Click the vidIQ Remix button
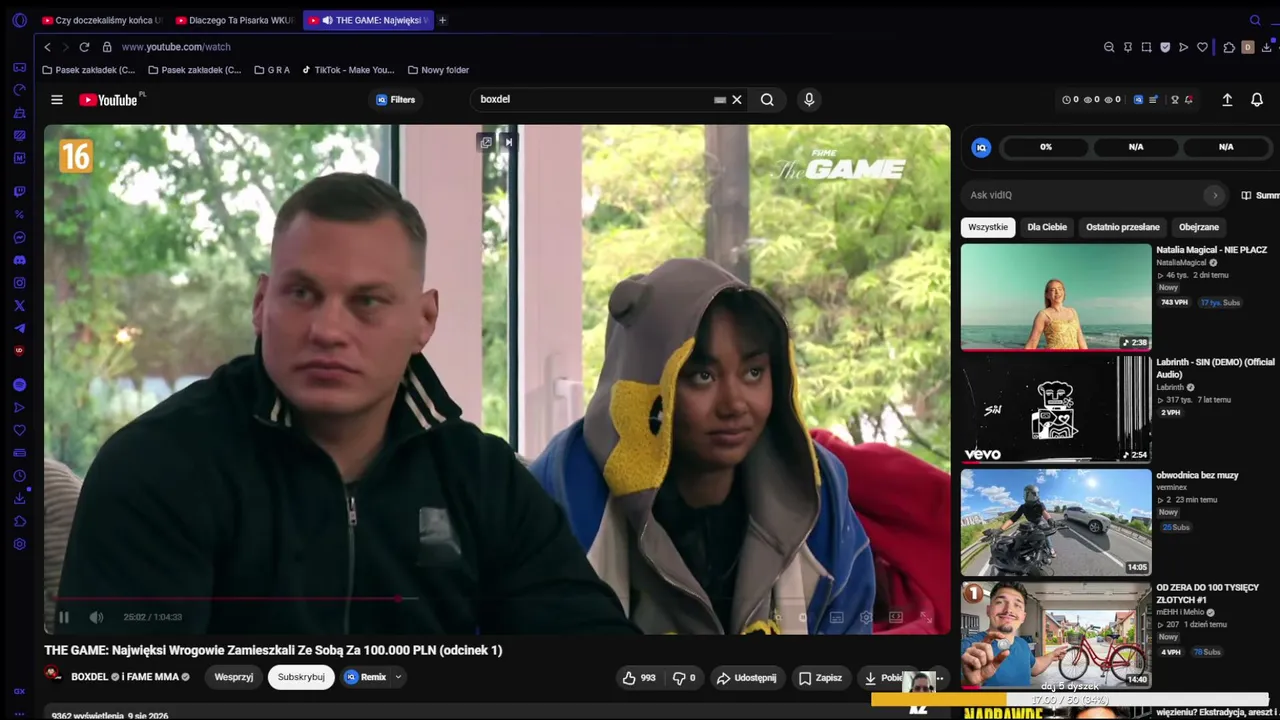 366,677
